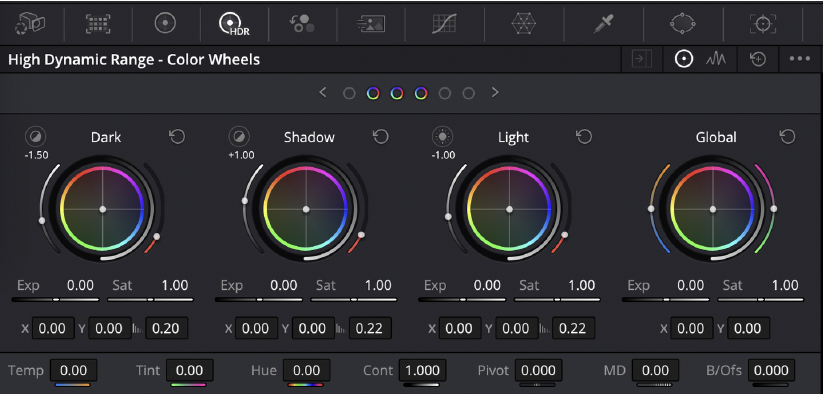
Task: Toggle the Light zone on/off icon
Action: (x=442, y=137)
